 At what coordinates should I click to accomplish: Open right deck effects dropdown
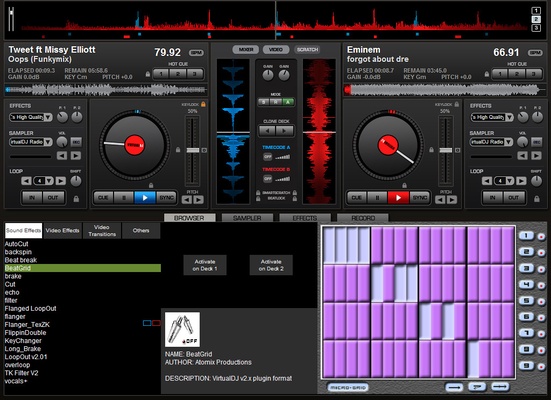(x=509, y=117)
